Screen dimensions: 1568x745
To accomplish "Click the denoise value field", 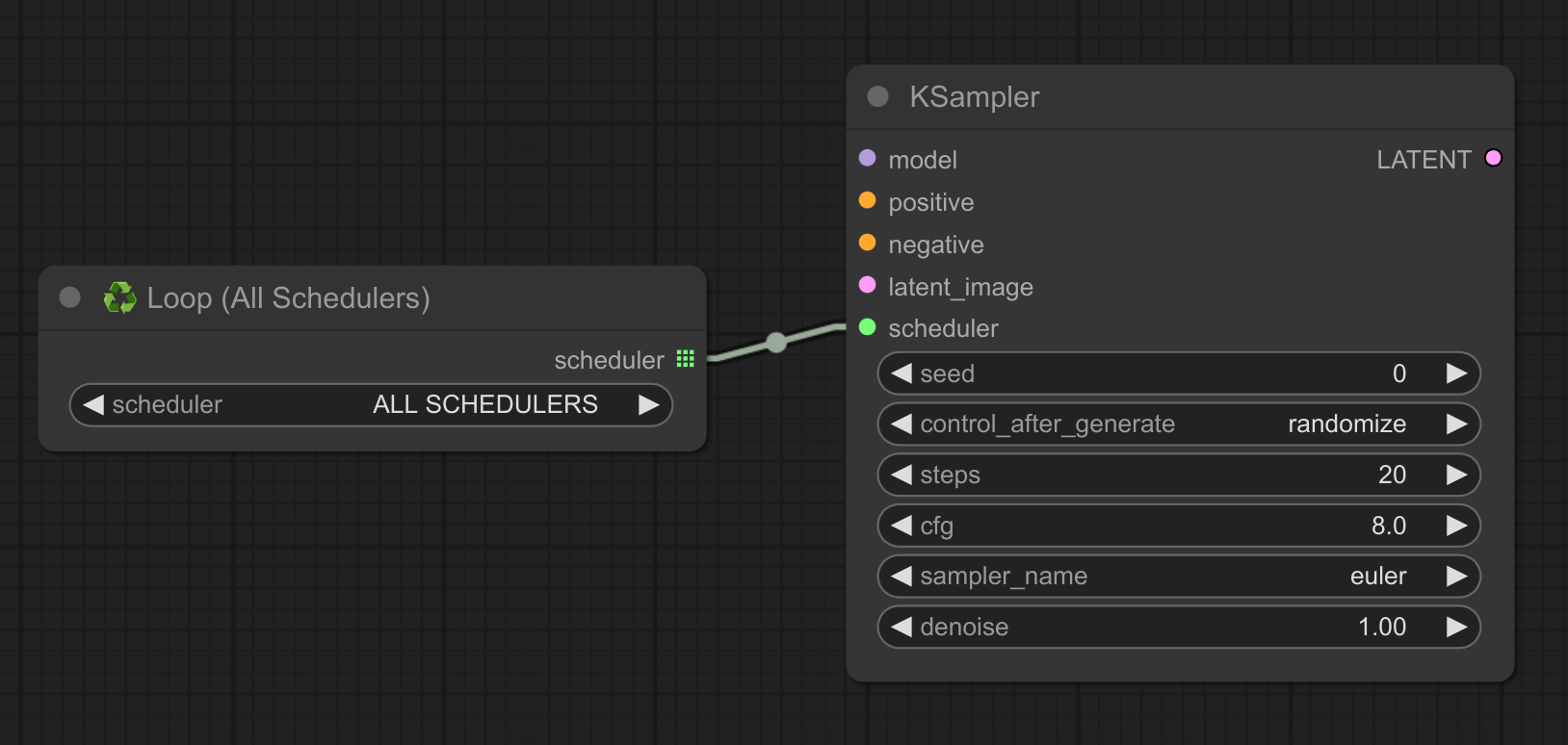I will [1178, 628].
